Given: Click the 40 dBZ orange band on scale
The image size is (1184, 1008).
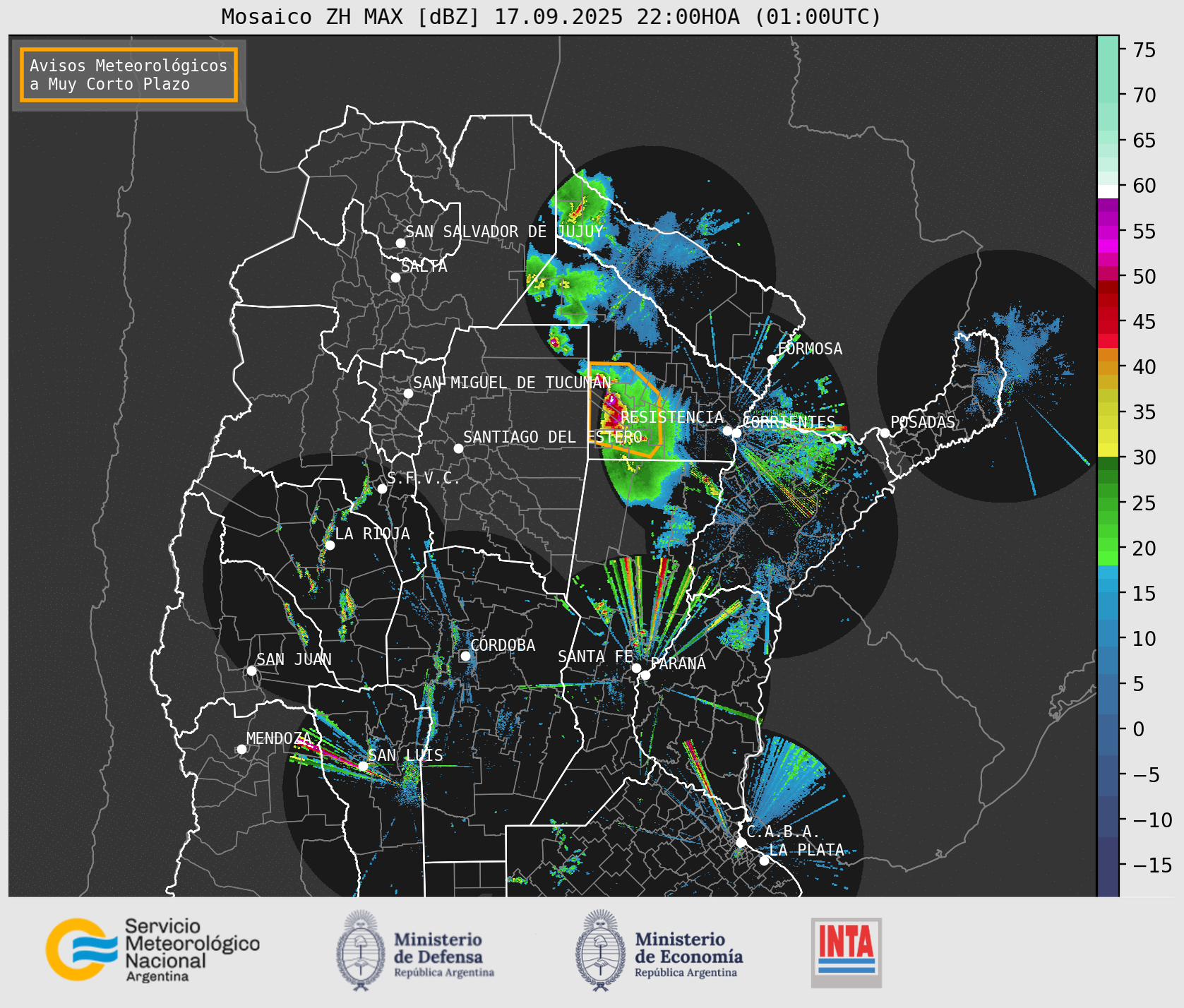Looking at the screenshot, I should pos(1108,366).
